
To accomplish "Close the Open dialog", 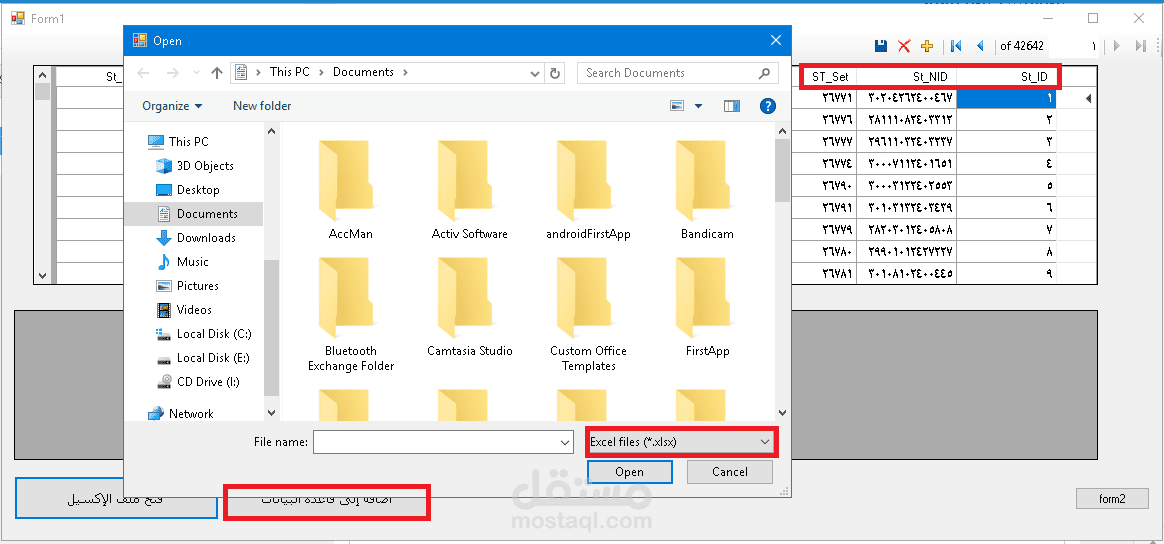I will (x=775, y=40).
